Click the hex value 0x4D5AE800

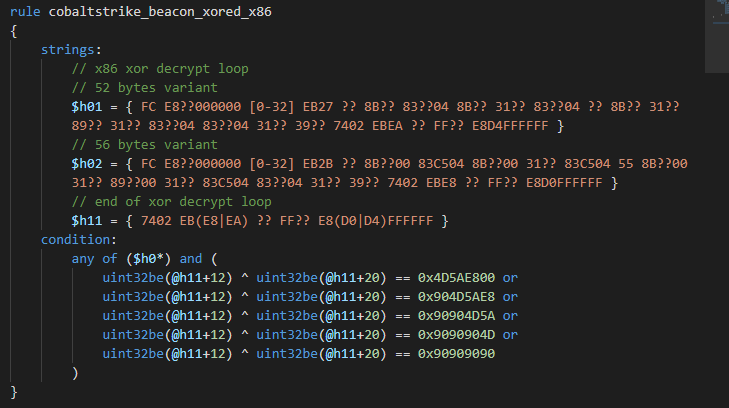[456, 278]
